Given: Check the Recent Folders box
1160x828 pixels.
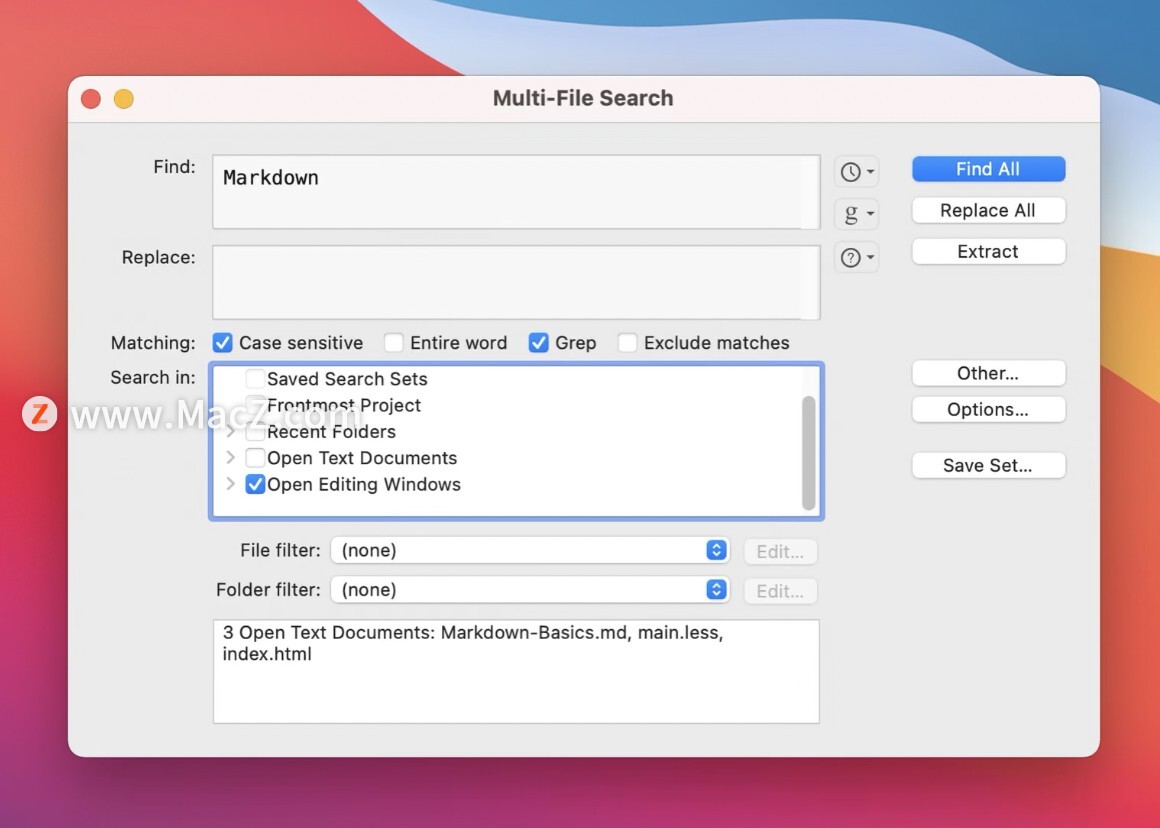Looking at the screenshot, I should [255, 431].
